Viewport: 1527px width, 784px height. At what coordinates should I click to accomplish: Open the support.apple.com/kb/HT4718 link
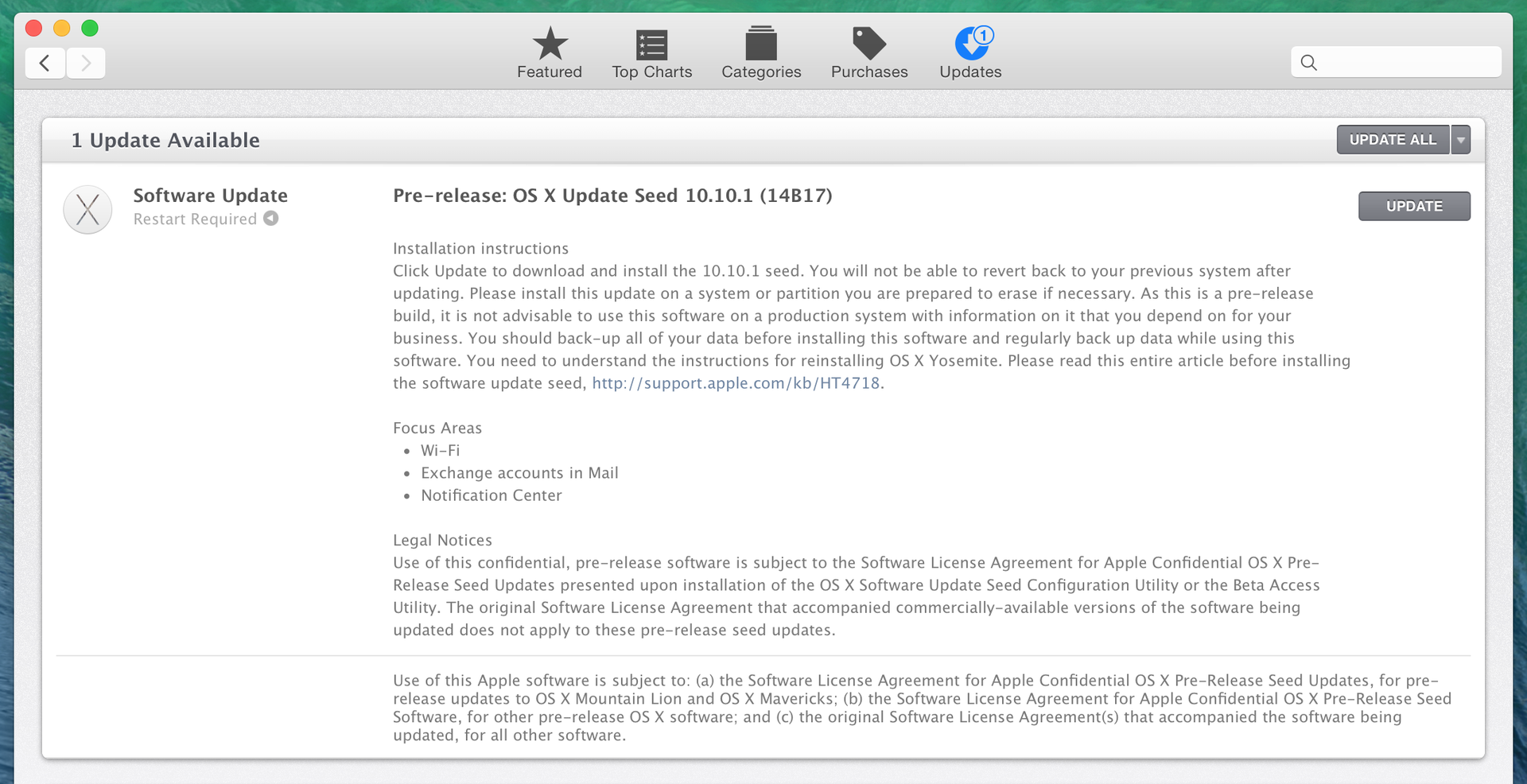click(736, 383)
